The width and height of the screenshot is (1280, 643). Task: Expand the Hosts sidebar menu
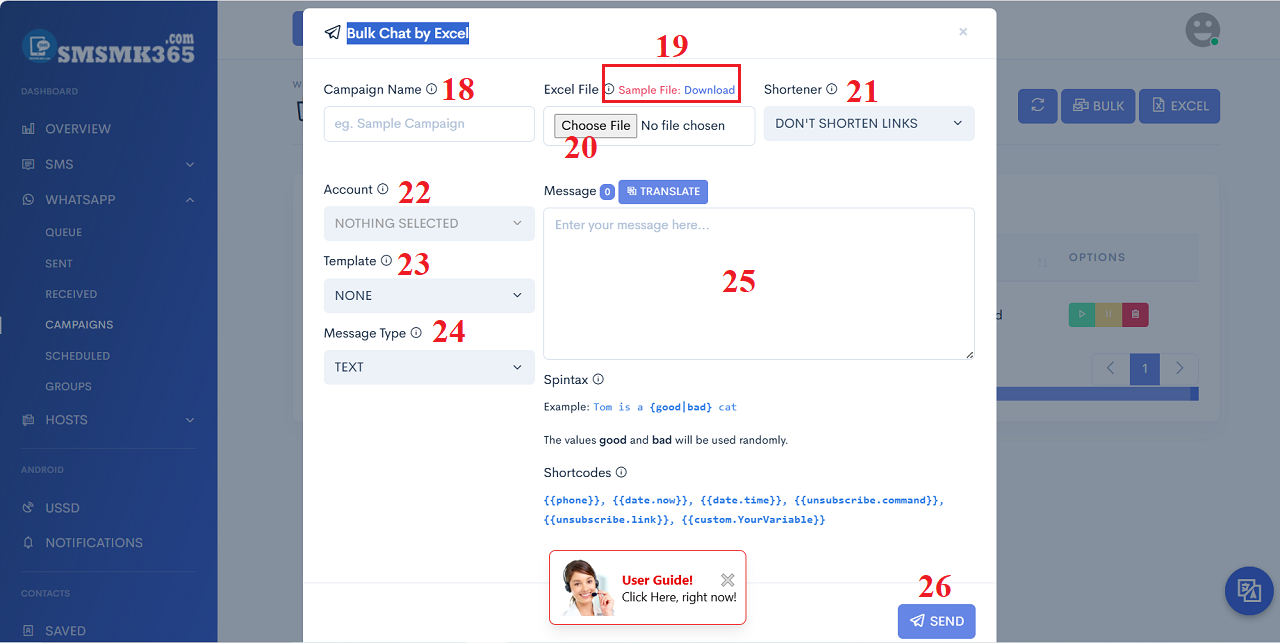108,420
